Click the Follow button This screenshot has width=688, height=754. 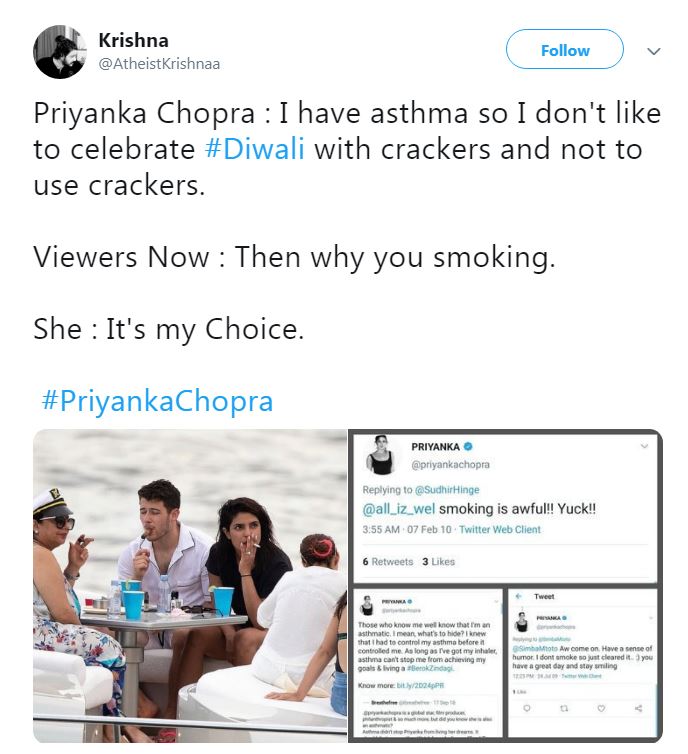tap(564, 50)
